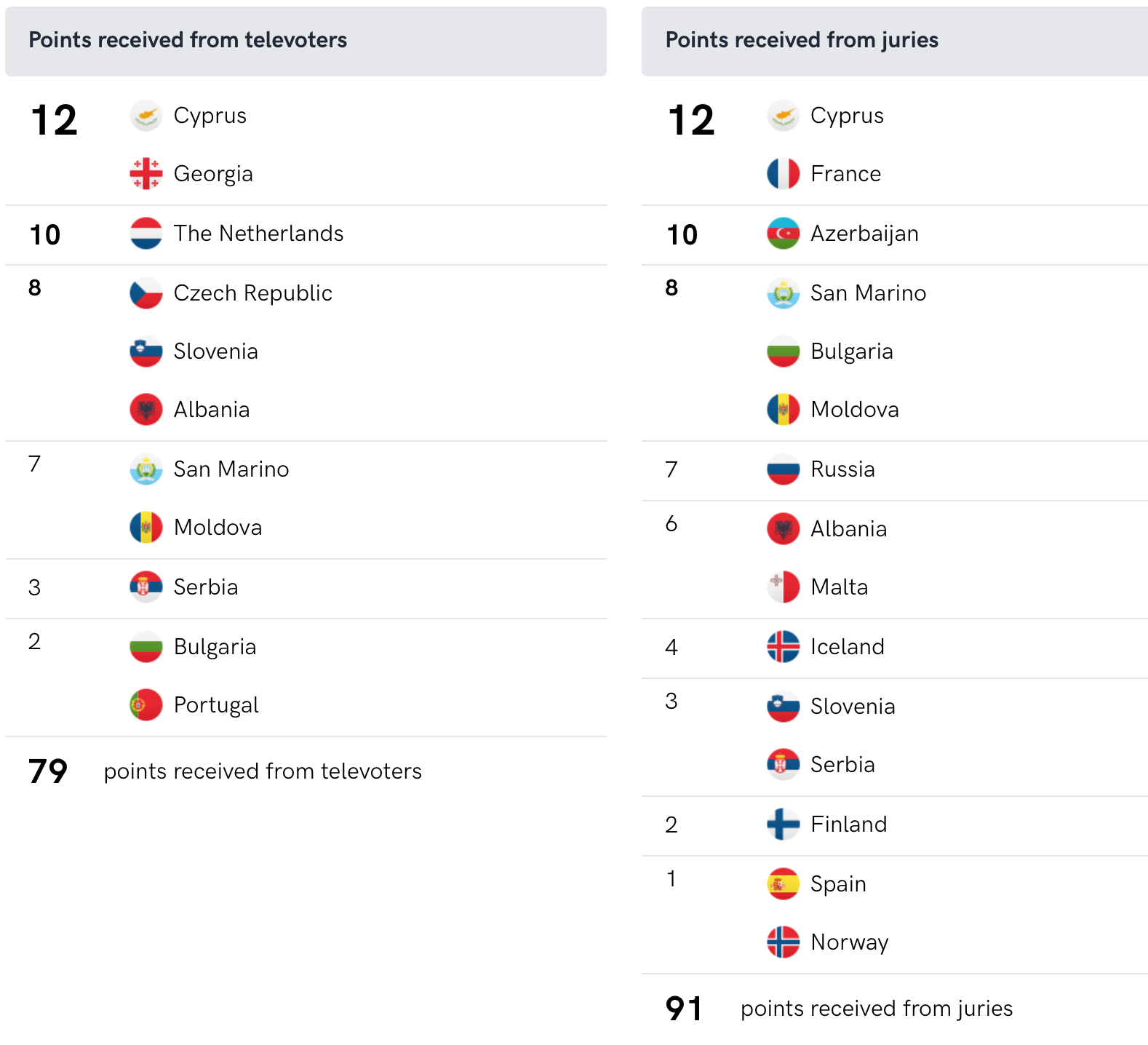Click the France flag icon
Image resolution: width=1148 pixels, height=1045 pixels.
coord(783,174)
